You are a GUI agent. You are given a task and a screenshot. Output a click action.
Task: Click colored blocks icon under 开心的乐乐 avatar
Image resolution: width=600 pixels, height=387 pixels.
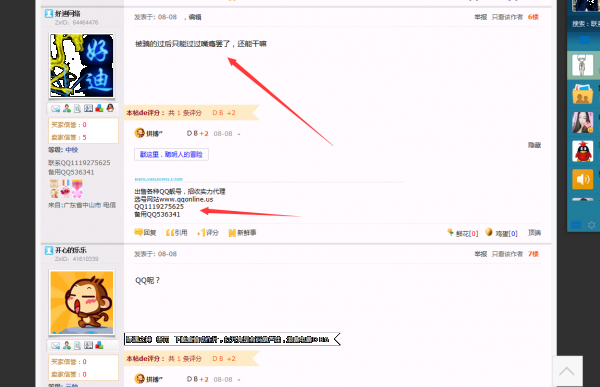coord(99,346)
